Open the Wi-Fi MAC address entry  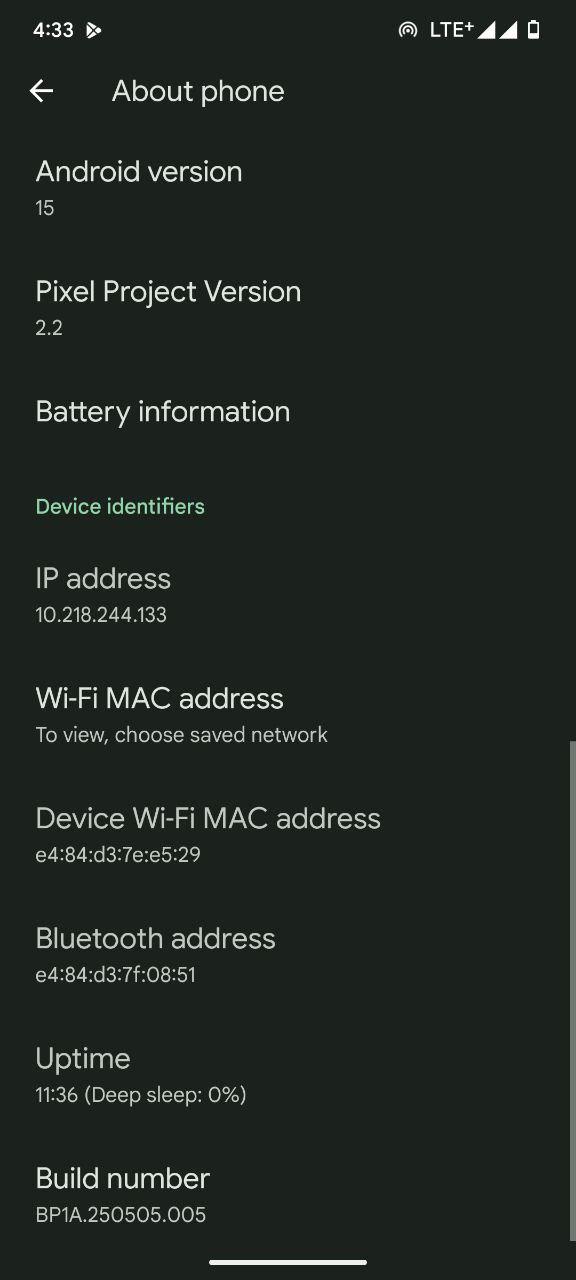288,715
